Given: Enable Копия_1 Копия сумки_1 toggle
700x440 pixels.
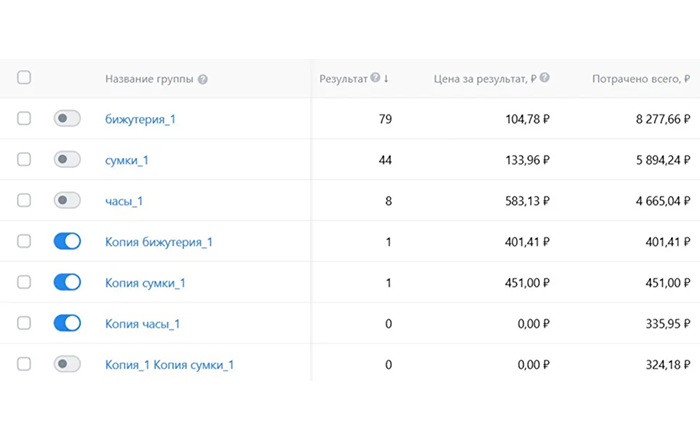Looking at the screenshot, I should click(x=67, y=364).
